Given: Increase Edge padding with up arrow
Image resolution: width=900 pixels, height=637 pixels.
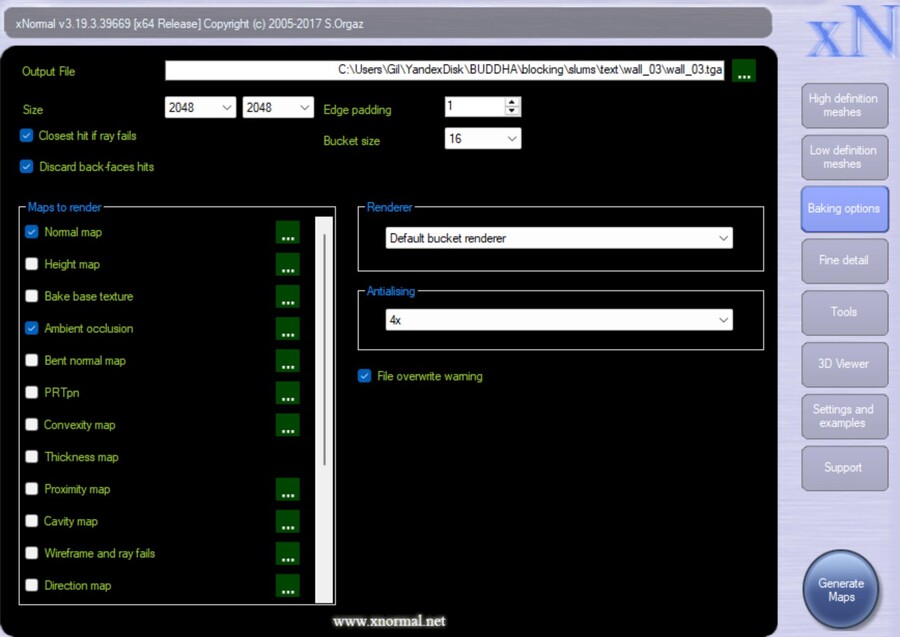Looking at the screenshot, I should pyautogui.click(x=511, y=102).
